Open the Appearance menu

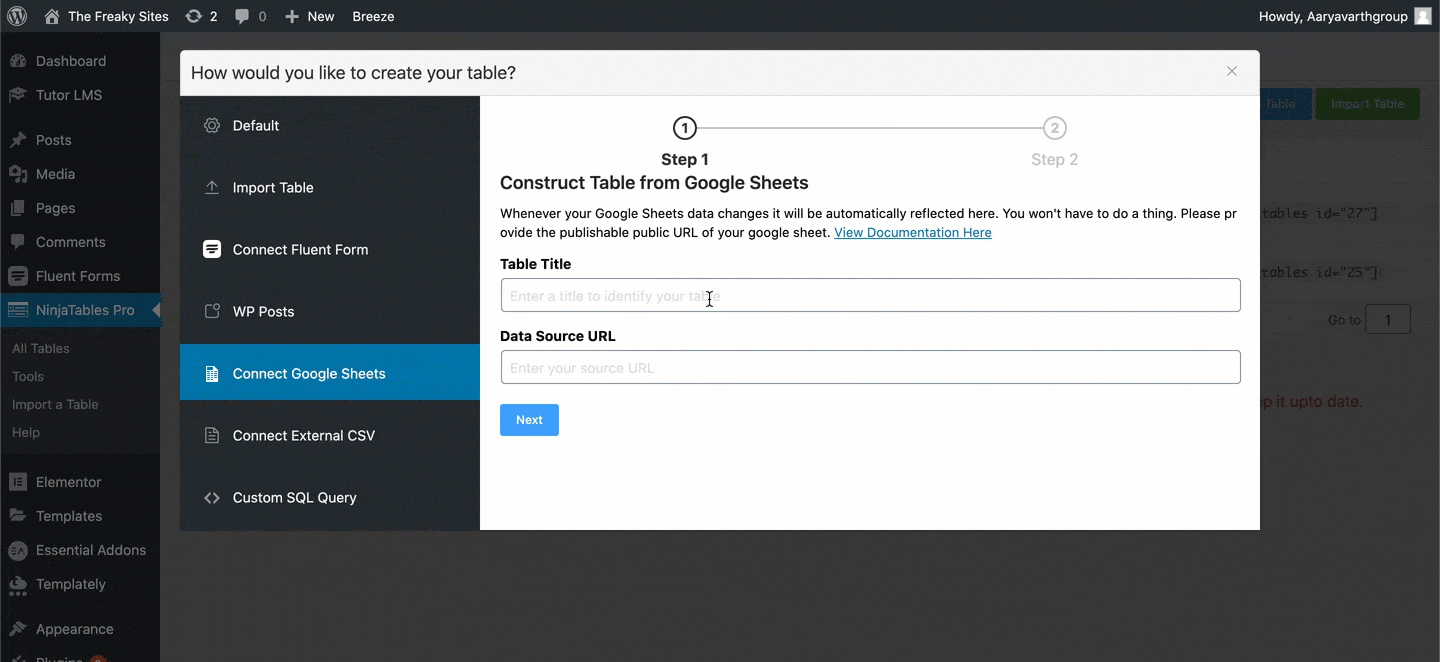[x=80, y=629]
